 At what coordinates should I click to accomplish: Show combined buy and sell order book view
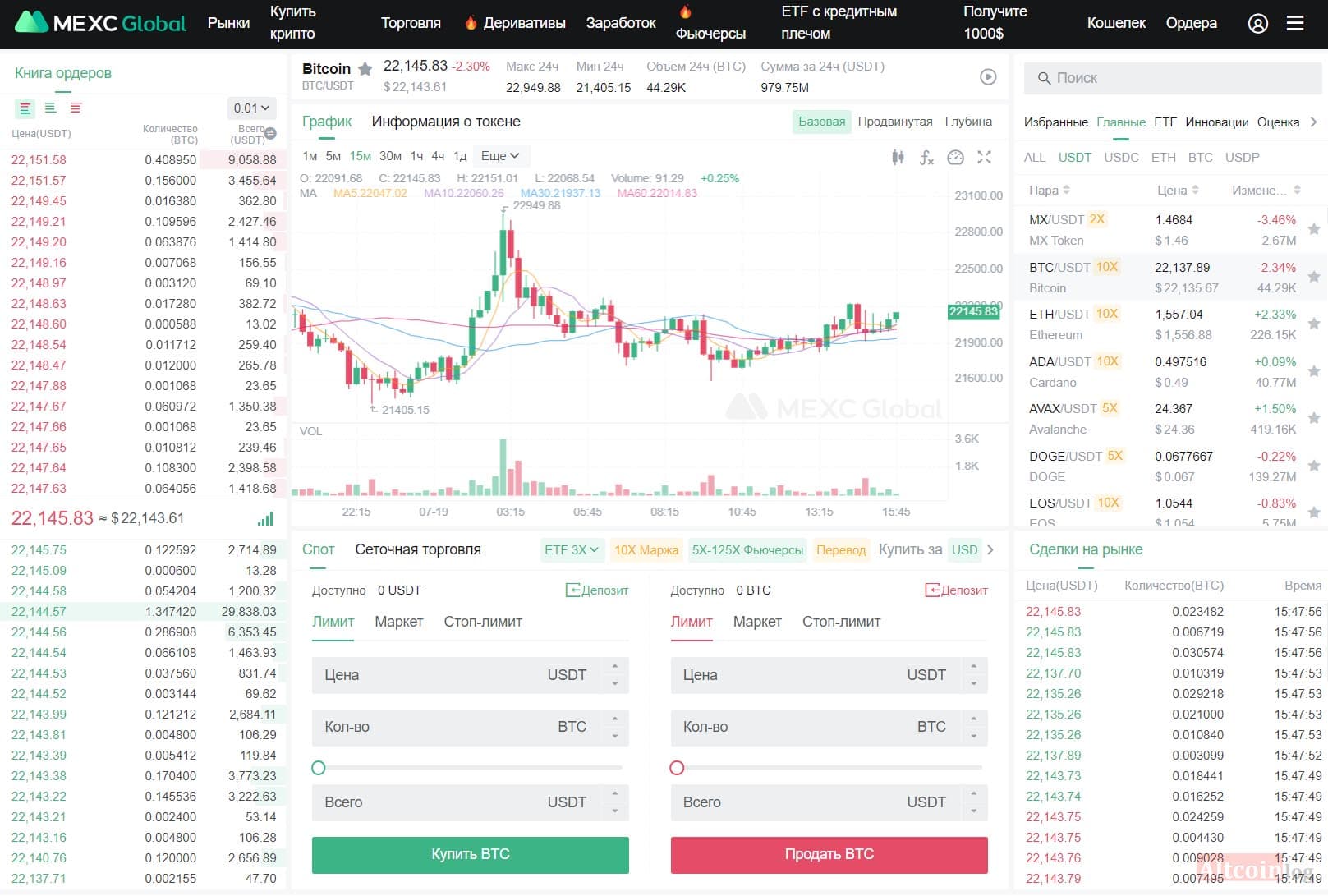pos(25,108)
